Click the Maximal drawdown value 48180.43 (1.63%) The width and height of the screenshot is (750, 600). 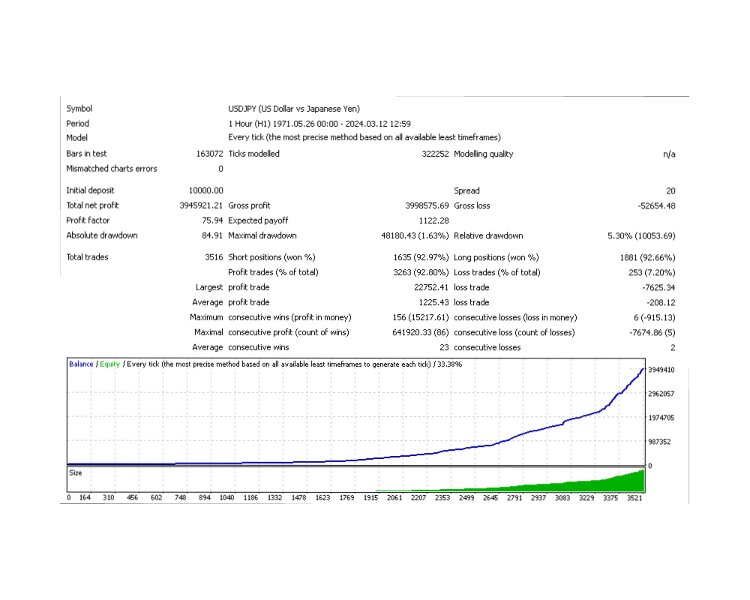point(415,235)
